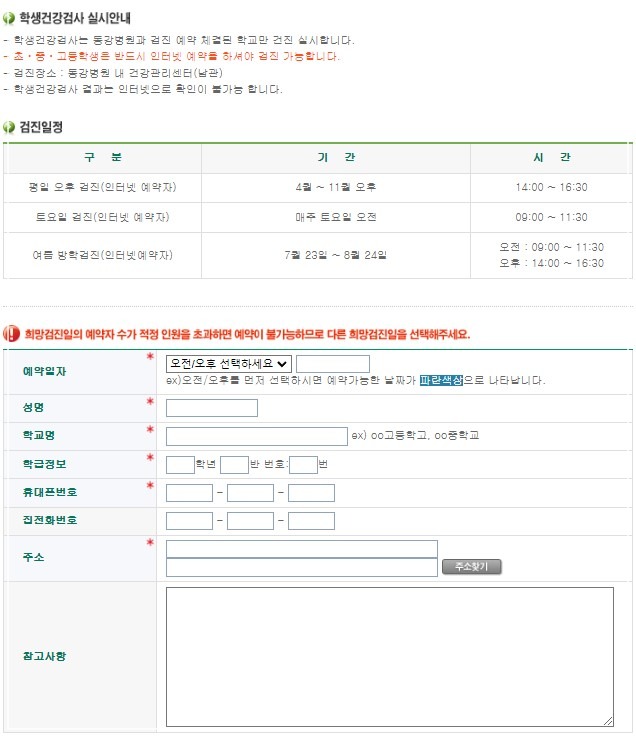Click the ex) oo고등학교, oo중학교 hint text

tap(416, 435)
